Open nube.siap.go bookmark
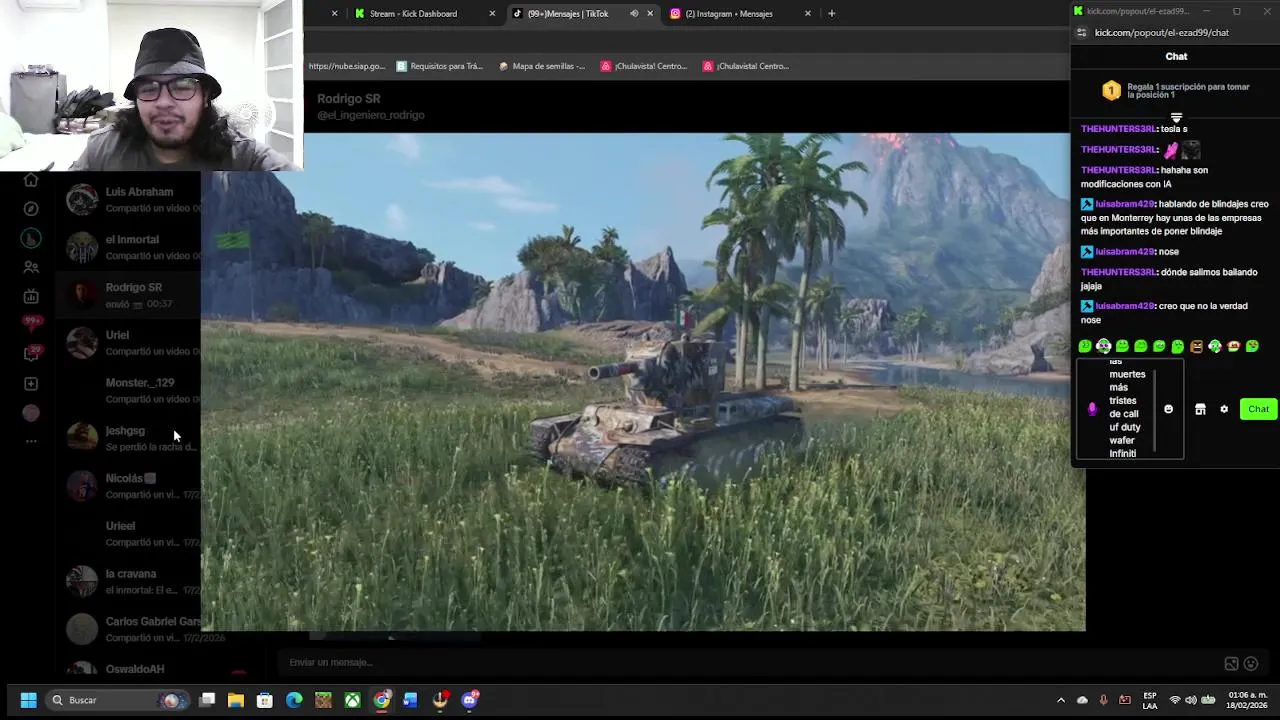The height and width of the screenshot is (720, 1280). tap(346, 66)
